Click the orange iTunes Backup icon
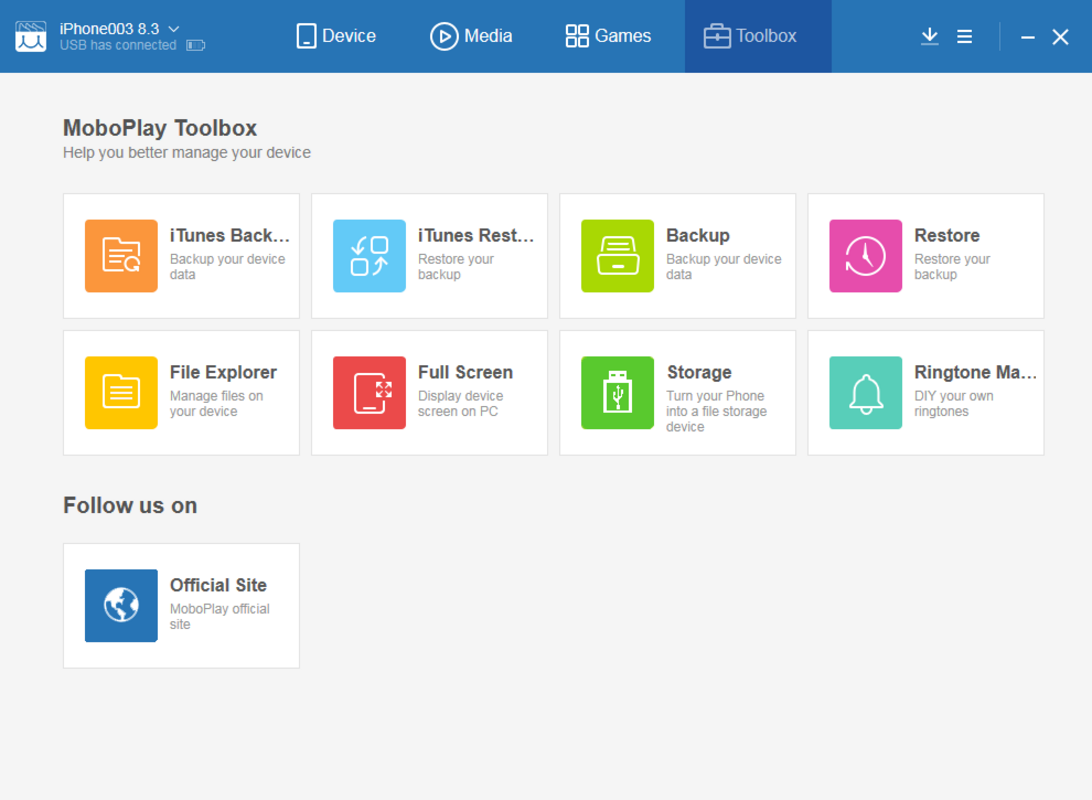Screen dimensions: 1092x800 point(121,256)
